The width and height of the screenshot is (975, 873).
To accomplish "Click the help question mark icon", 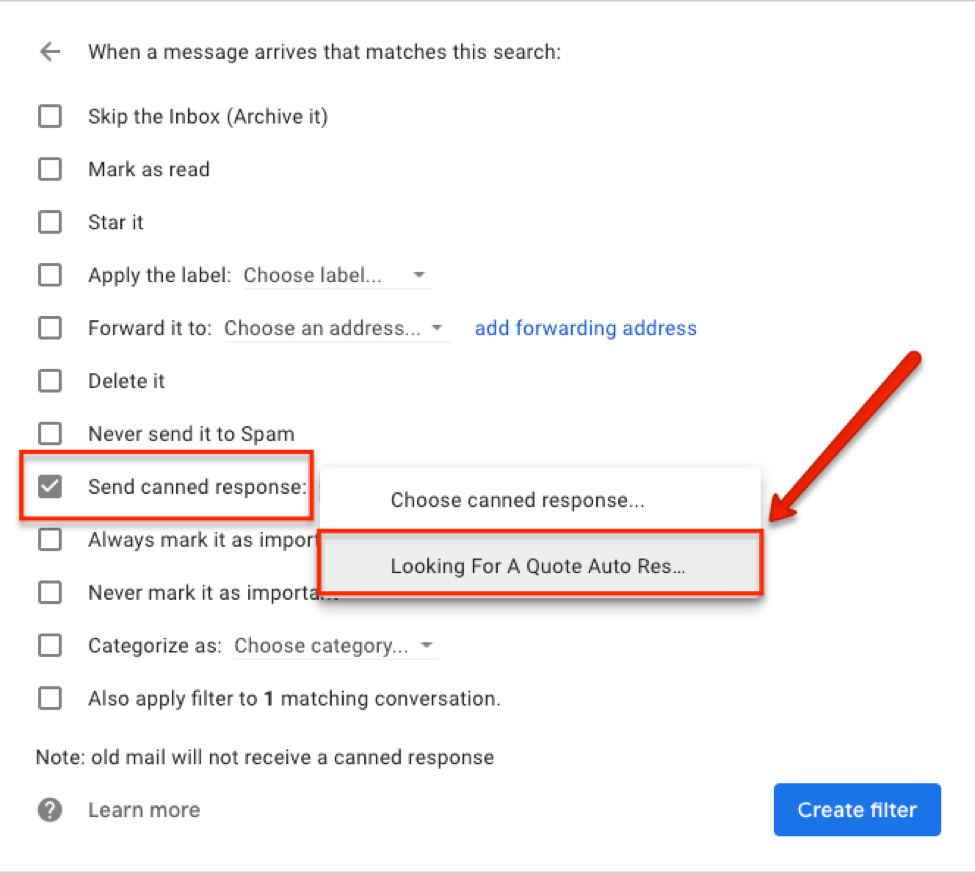I will tap(50, 810).
